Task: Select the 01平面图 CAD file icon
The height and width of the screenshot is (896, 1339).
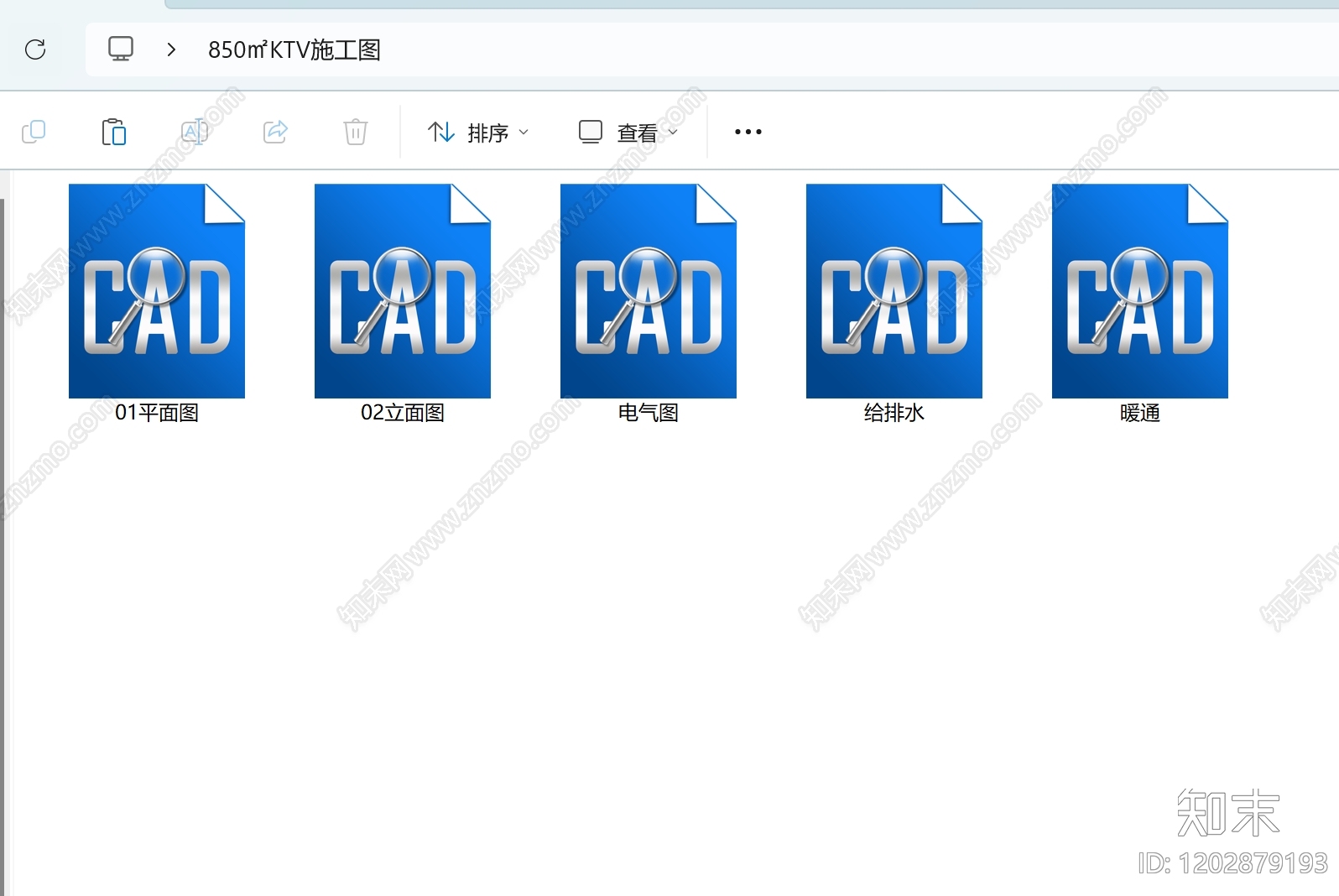Action: click(157, 291)
